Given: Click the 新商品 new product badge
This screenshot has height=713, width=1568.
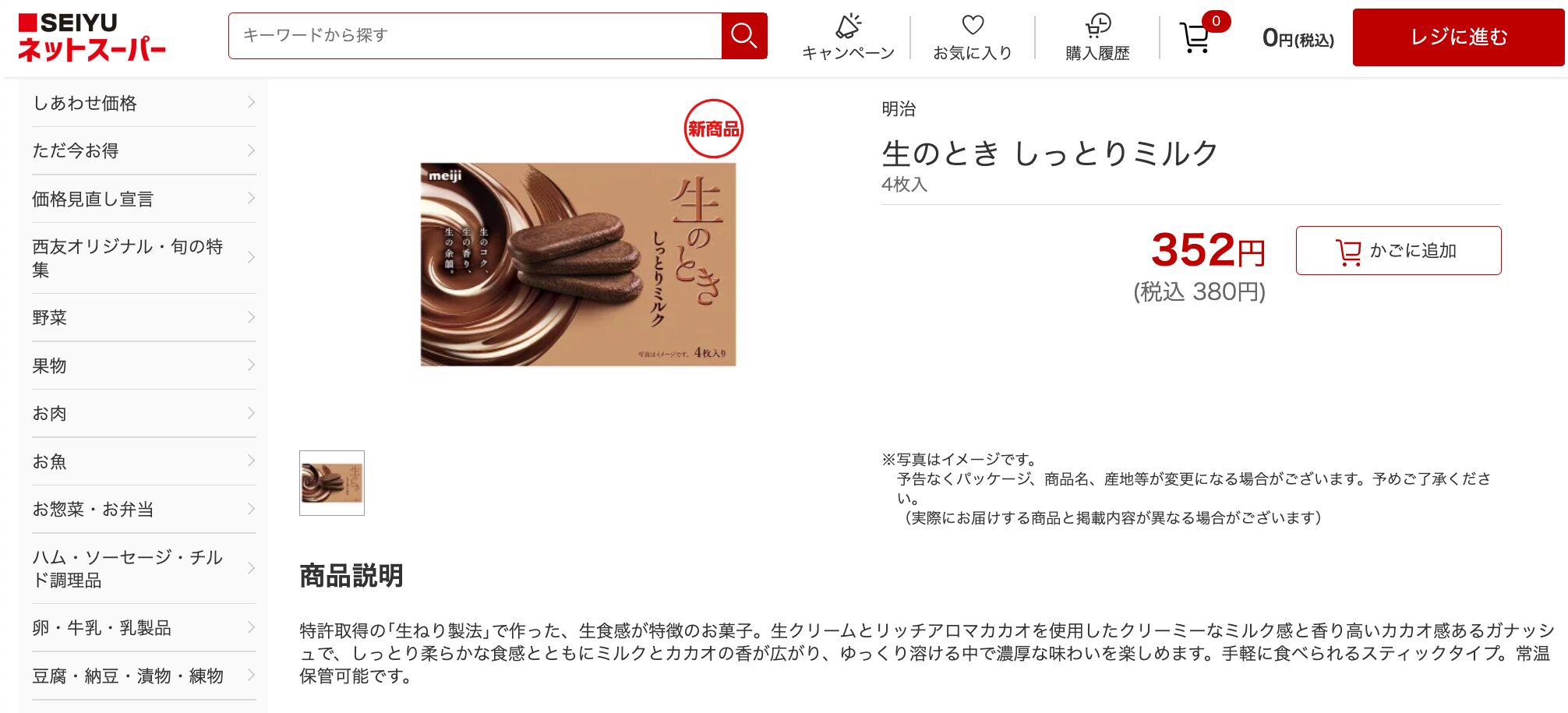Looking at the screenshot, I should (713, 129).
